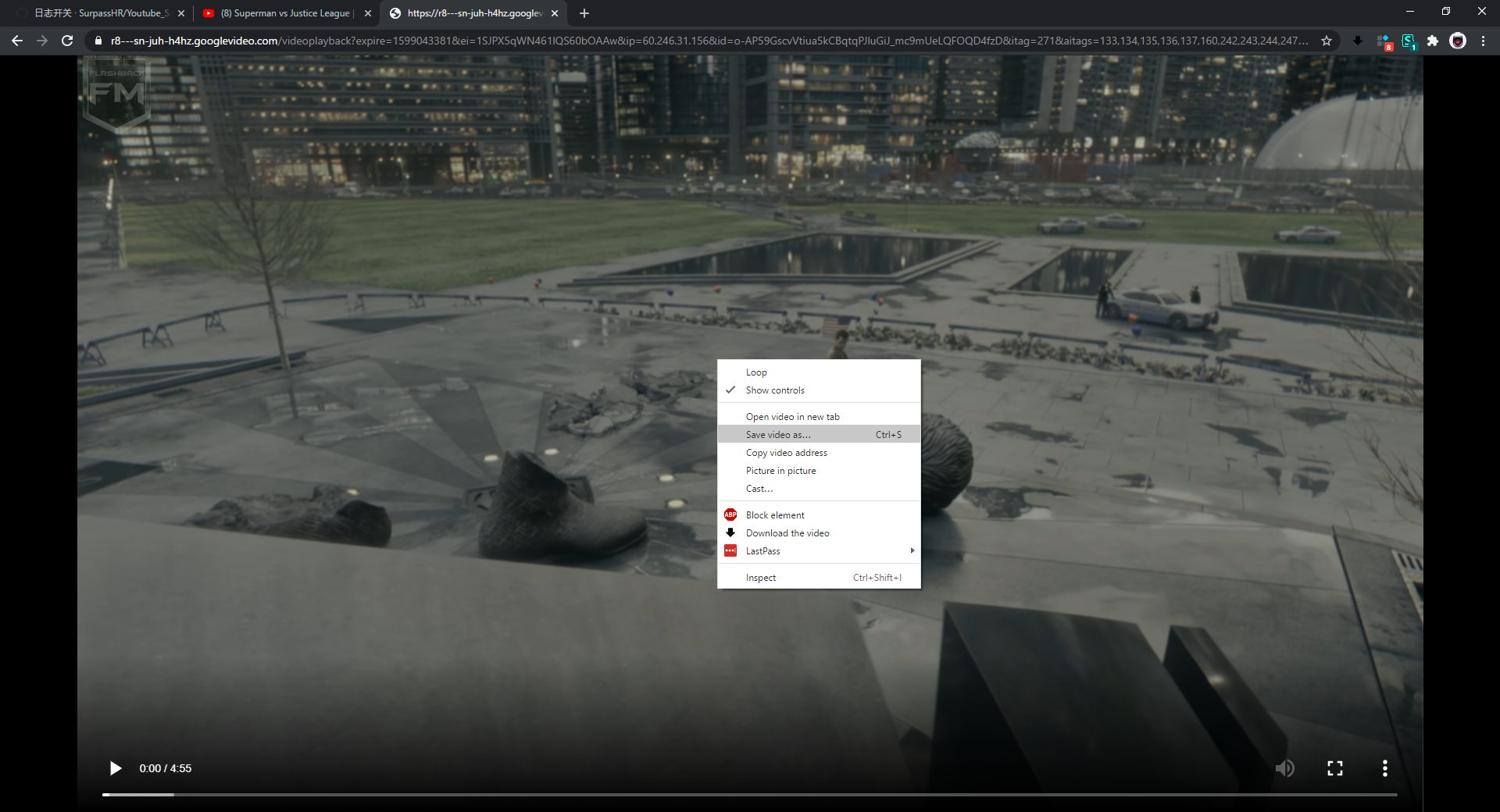Image resolution: width=1500 pixels, height=812 pixels.
Task: Play the video
Action: pos(116,768)
